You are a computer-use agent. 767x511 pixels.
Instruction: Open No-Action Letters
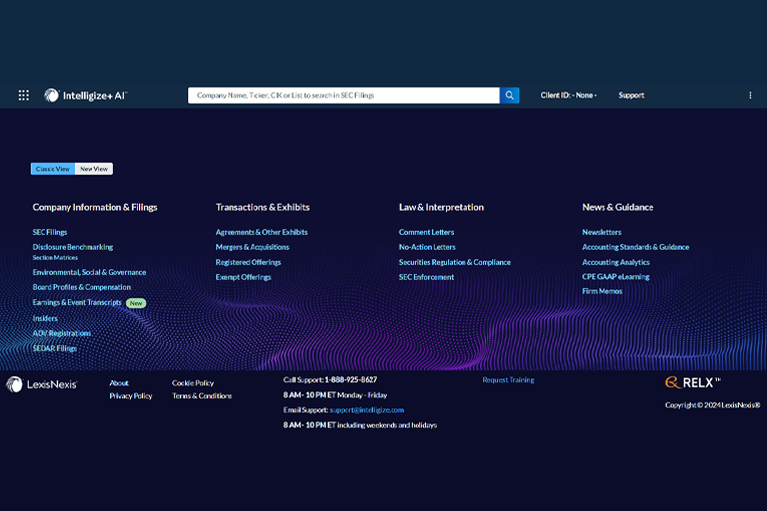(x=427, y=247)
